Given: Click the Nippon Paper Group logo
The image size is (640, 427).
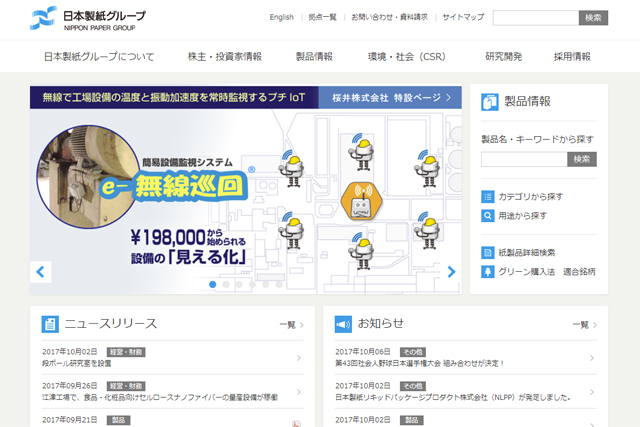Looking at the screenshot, I should coord(88,18).
